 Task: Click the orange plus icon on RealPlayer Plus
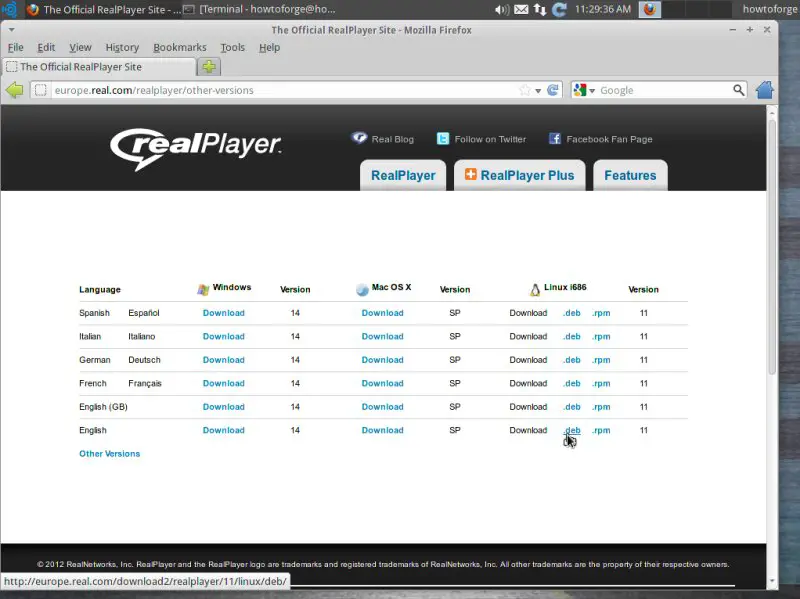470,174
